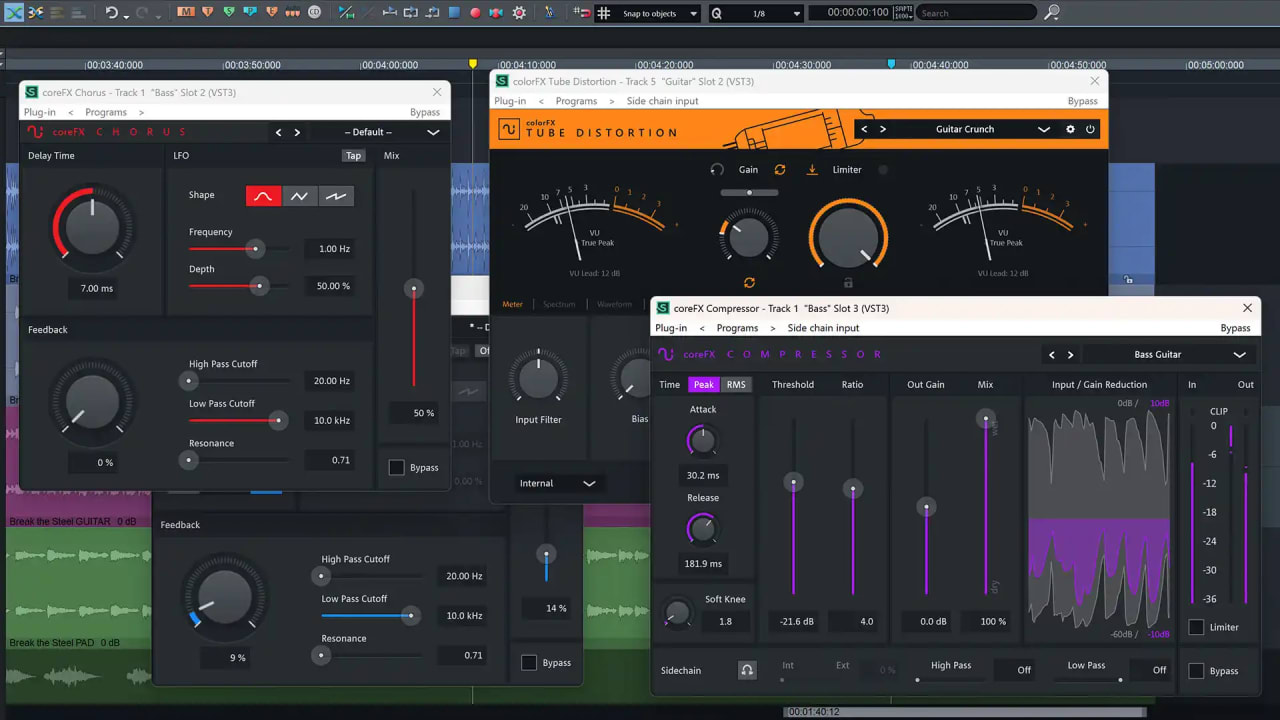Toggle the Tap button in the Chorus LFO section
The image size is (1280, 720).
pyautogui.click(x=353, y=156)
